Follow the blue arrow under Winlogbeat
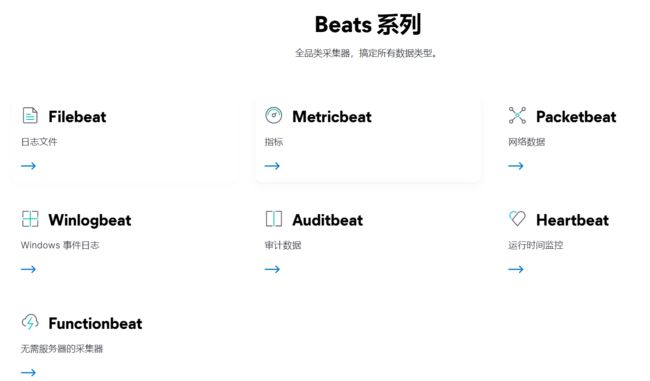The width and height of the screenshot is (650, 381). tap(29, 269)
